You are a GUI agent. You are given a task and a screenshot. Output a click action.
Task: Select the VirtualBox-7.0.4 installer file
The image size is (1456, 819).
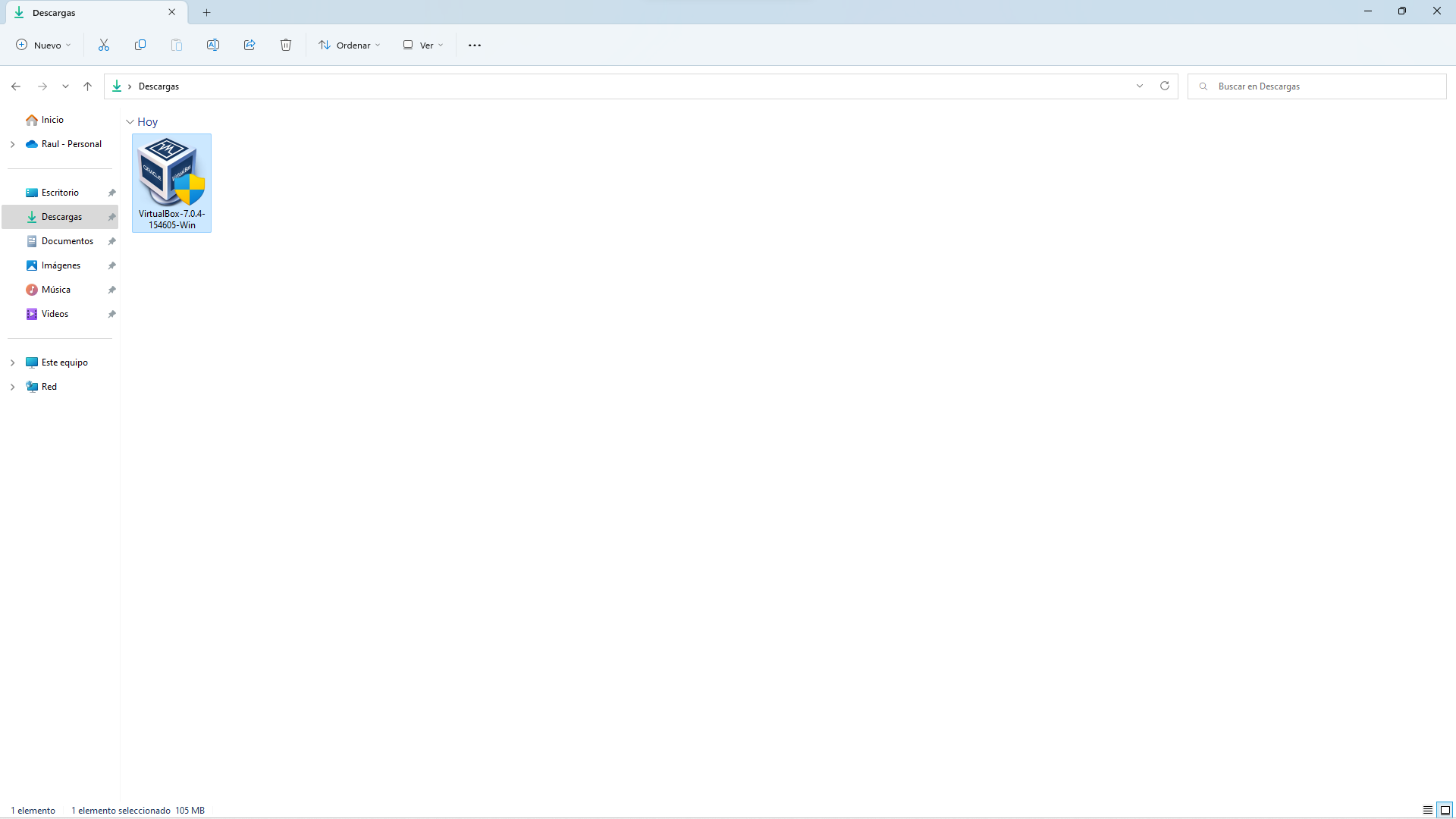pyautogui.click(x=171, y=183)
